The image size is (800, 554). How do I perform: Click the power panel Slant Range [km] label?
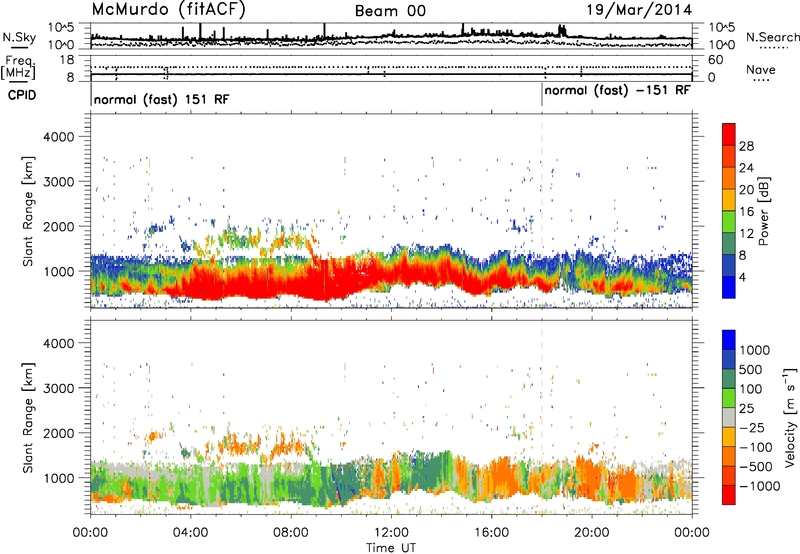click(28, 211)
